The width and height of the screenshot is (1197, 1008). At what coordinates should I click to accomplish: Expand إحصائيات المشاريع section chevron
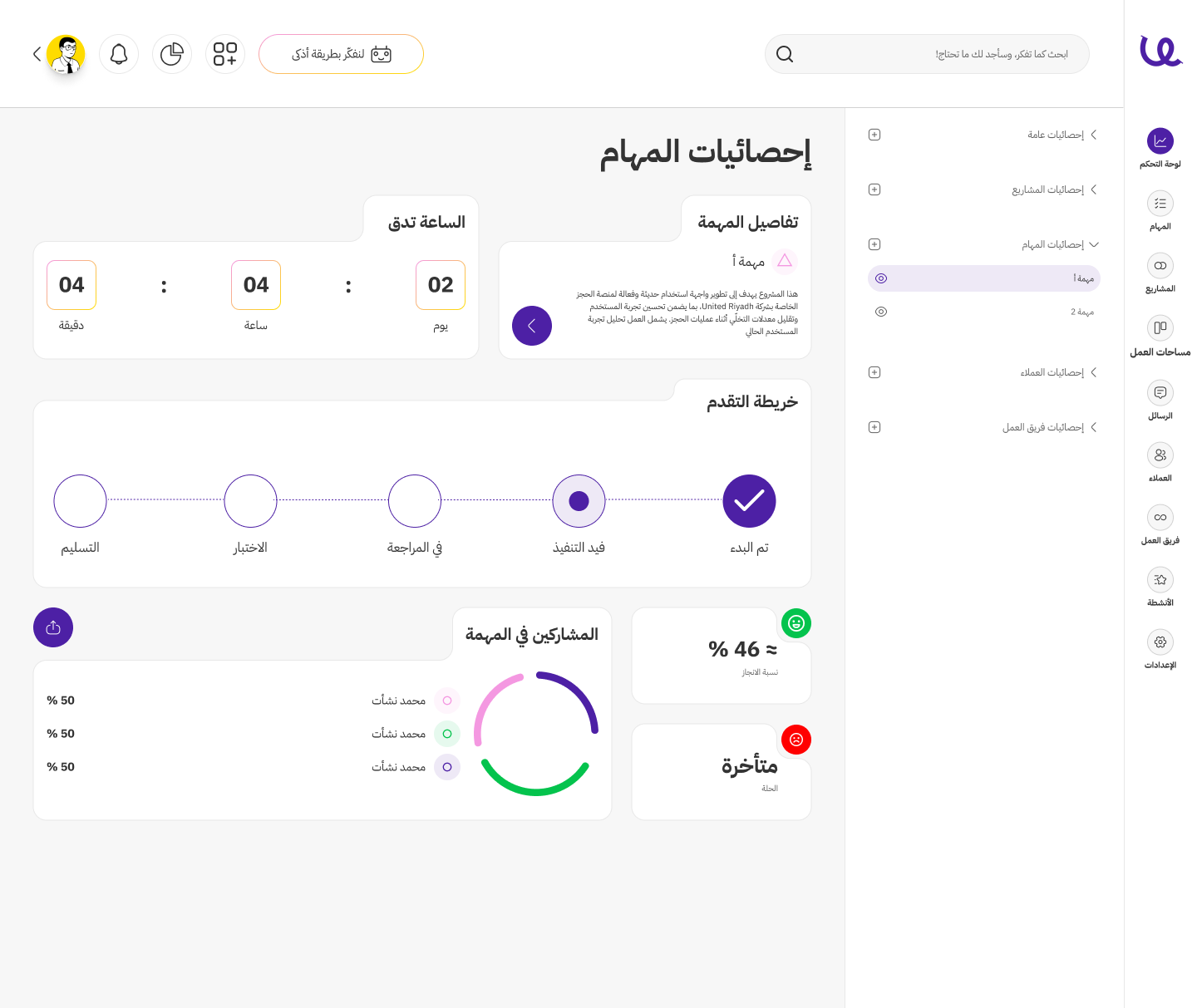coord(1094,189)
